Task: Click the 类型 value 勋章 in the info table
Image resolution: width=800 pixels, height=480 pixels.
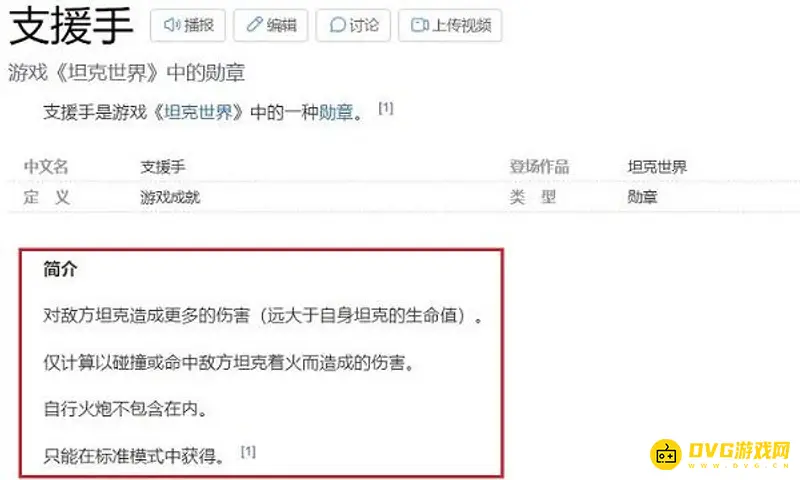Action: 642,197
